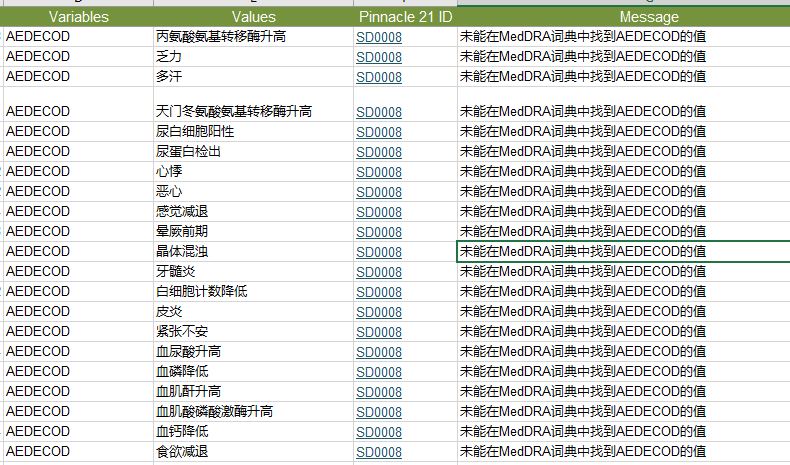This screenshot has height=465, width=790.
Task: Open the SD0008 link for 白细胞计数降低
Action: click(x=379, y=292)
